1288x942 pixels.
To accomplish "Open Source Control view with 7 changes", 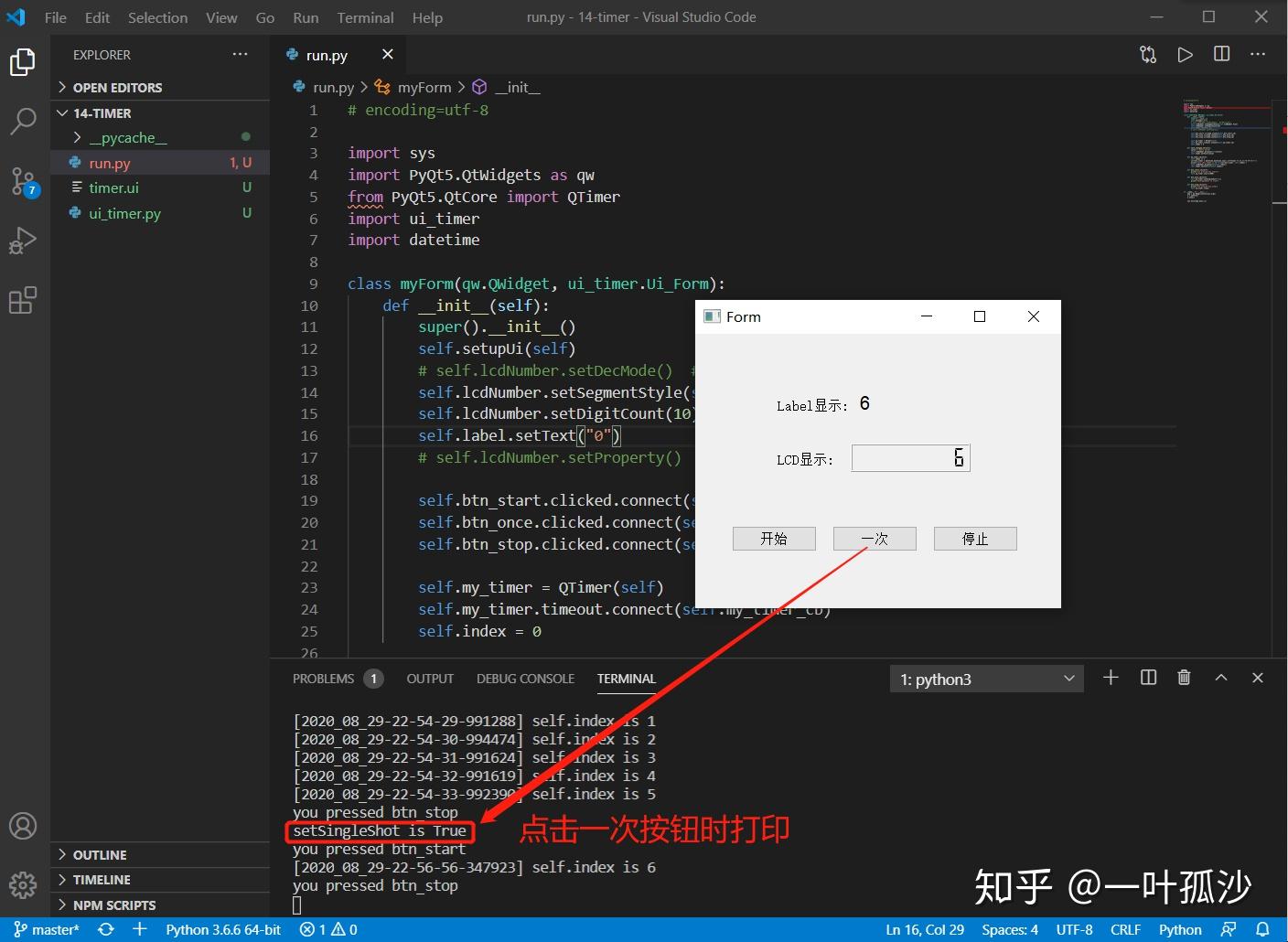I will tap(23, 181).
